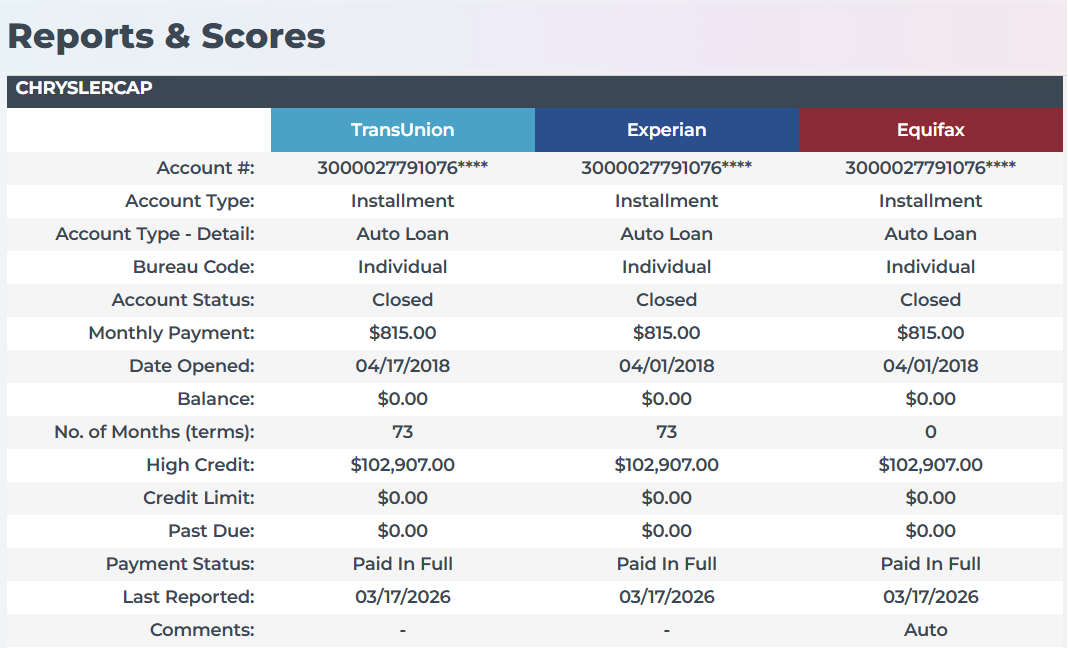This screenshot has width=1068, height=648.
Task: Select the Credit Limit label
Action: pos(199,498)
